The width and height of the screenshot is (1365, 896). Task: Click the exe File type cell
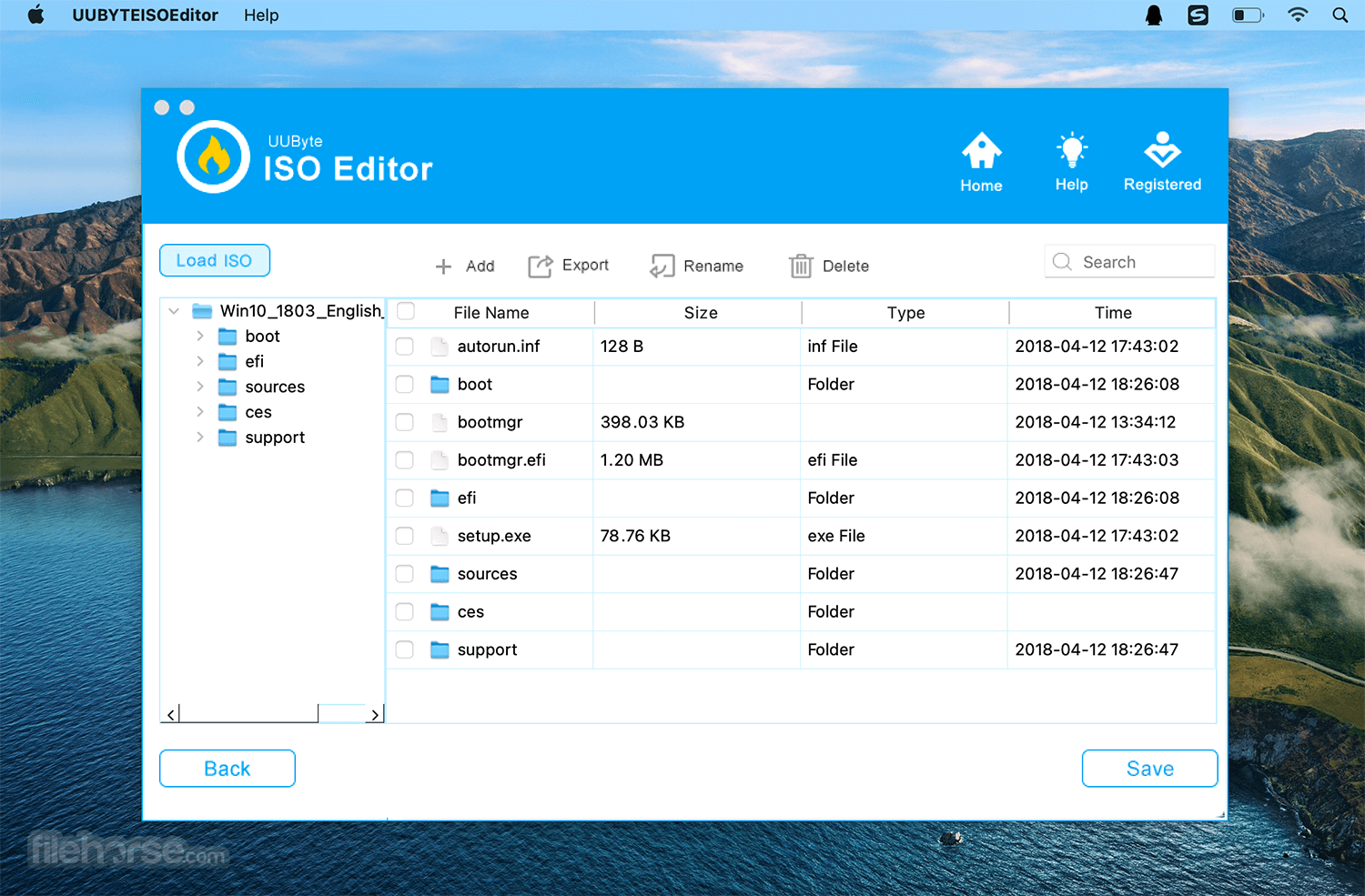(x=904, y=536)
